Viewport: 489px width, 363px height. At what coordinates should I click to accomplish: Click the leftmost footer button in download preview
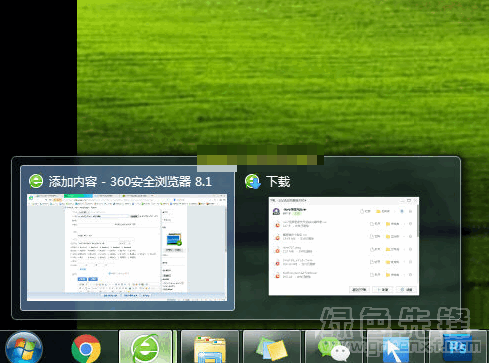(x=359, y=290)
